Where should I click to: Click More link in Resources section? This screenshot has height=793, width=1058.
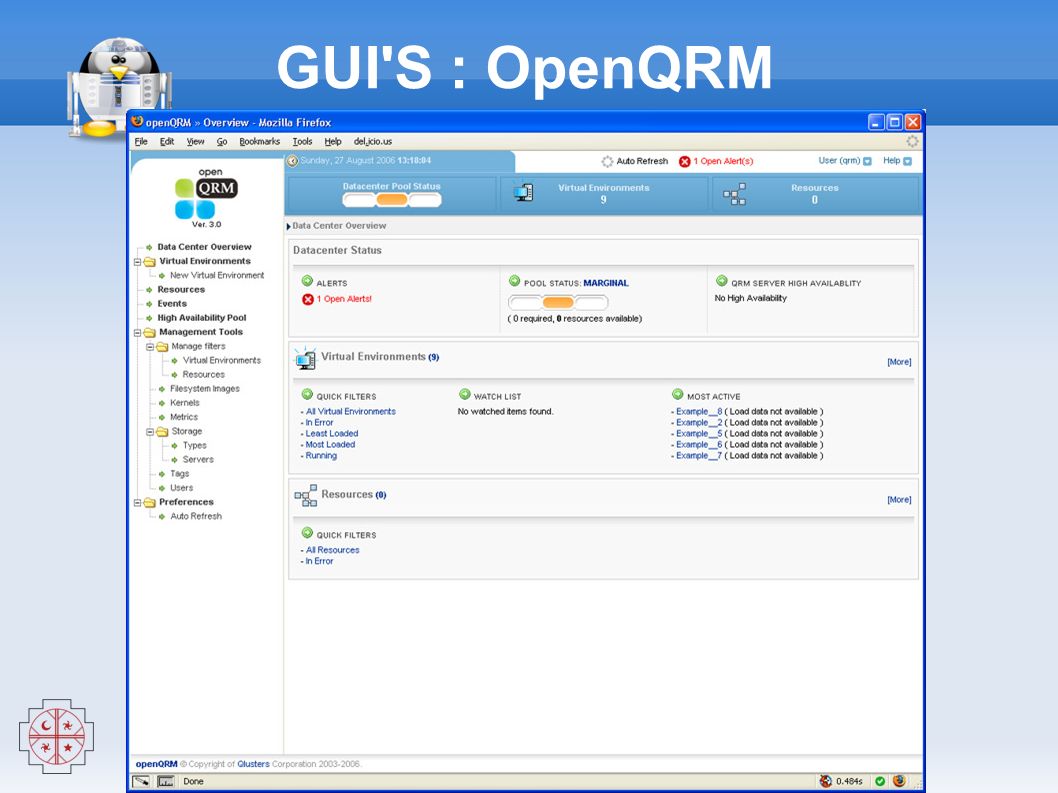pyautogui.click(x=899, y=499)
